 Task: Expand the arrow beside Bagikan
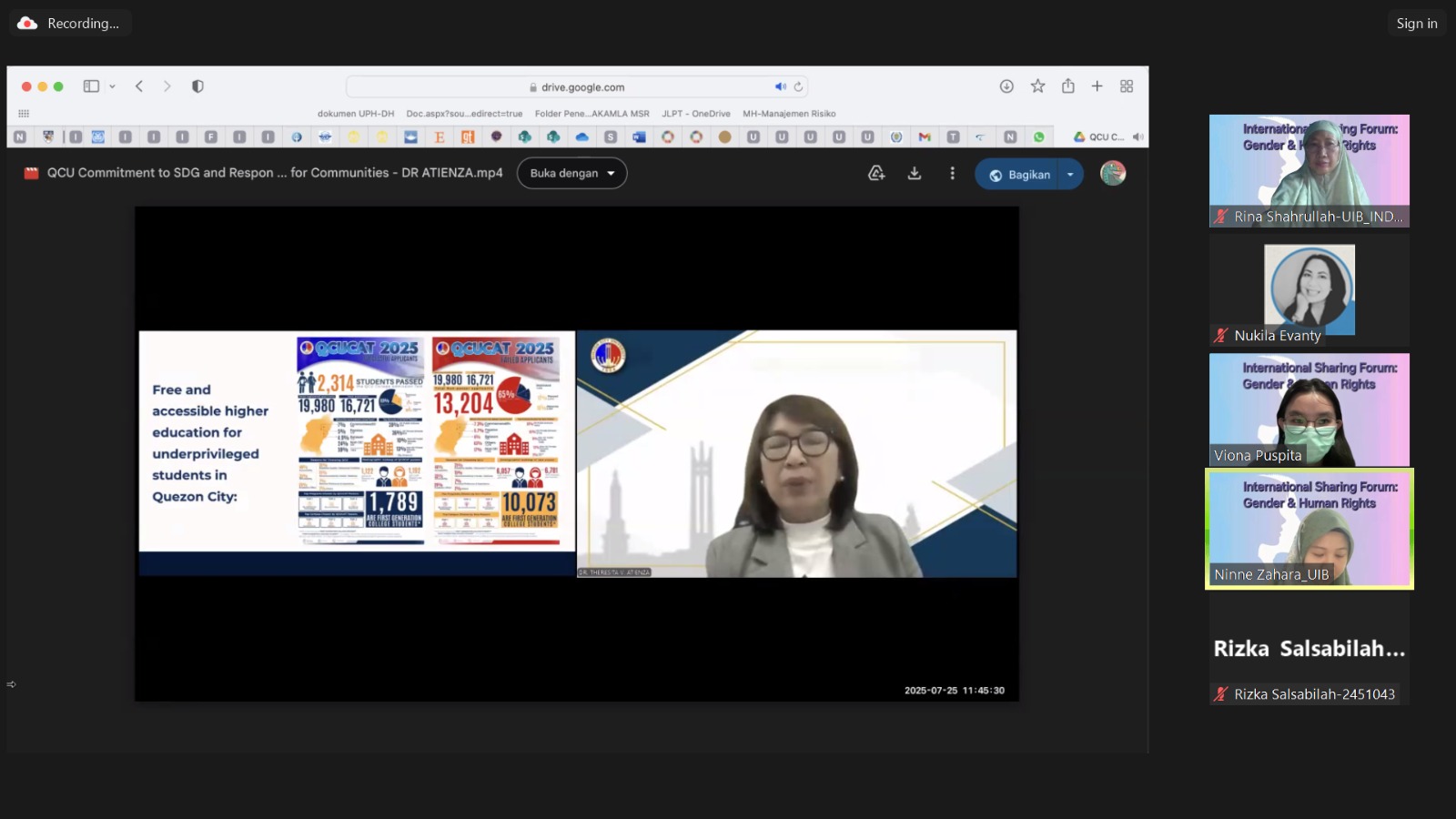pos(1070,175)
